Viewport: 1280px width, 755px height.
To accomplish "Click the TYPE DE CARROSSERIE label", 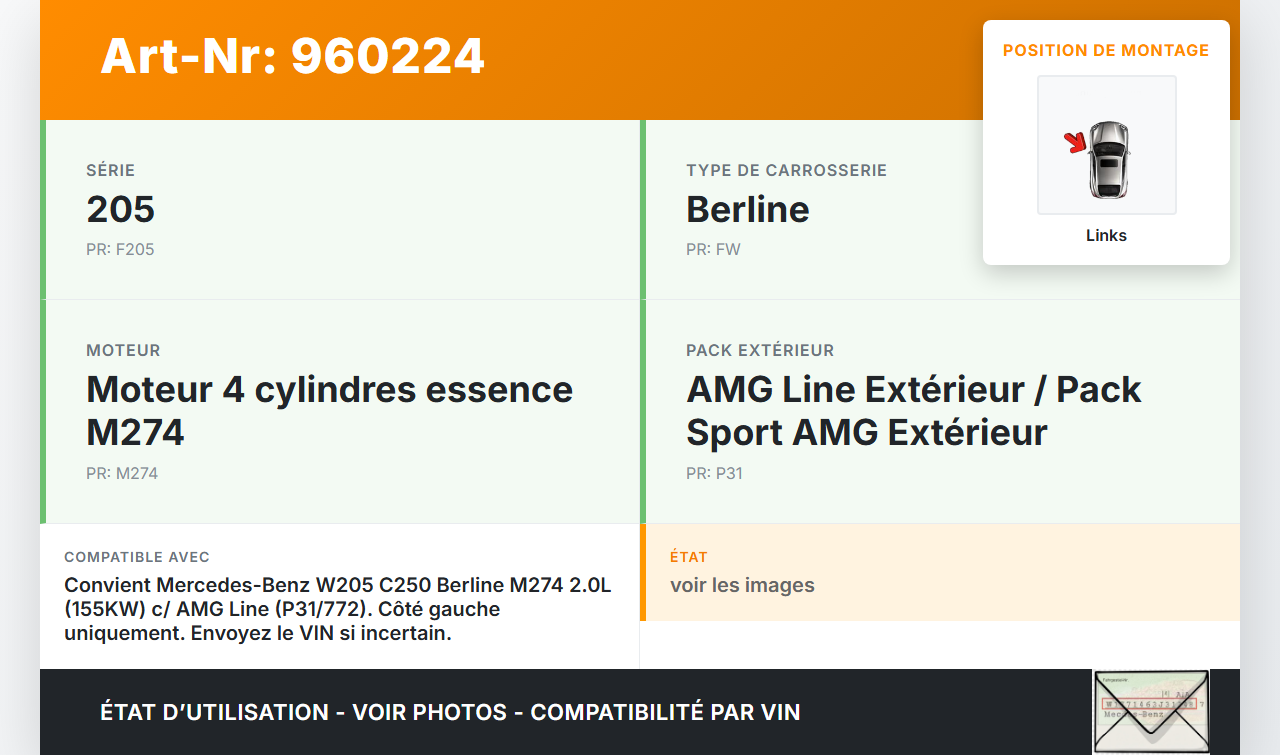I will [x=786, y=170].
